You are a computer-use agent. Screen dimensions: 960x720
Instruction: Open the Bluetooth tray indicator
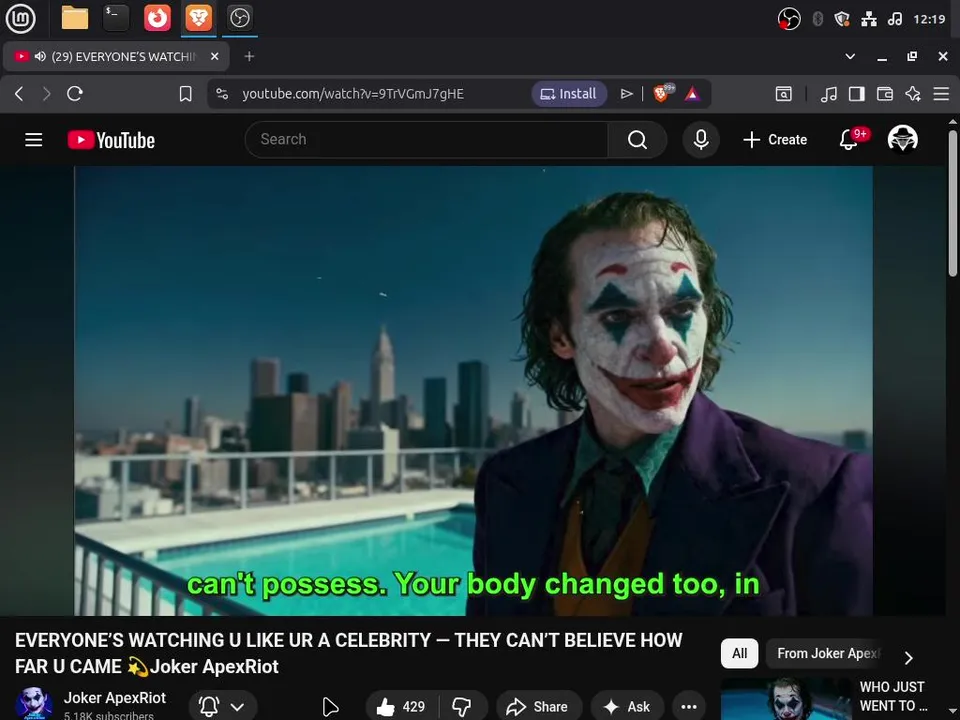[817, 19]
